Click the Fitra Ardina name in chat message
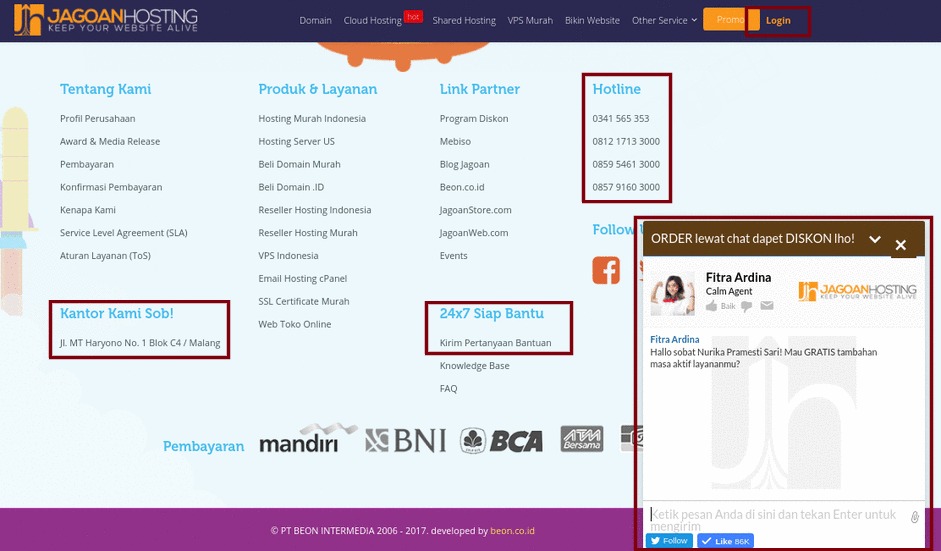 coord(675,340)
